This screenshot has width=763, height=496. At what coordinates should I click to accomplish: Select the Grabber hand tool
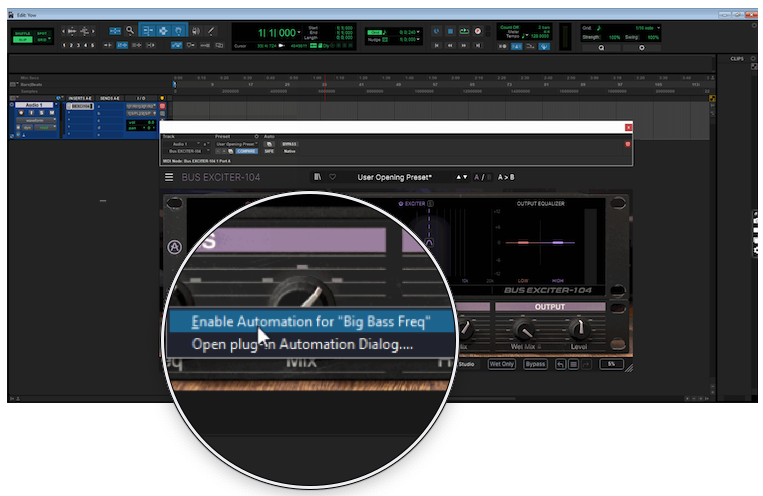click(179, 31)
